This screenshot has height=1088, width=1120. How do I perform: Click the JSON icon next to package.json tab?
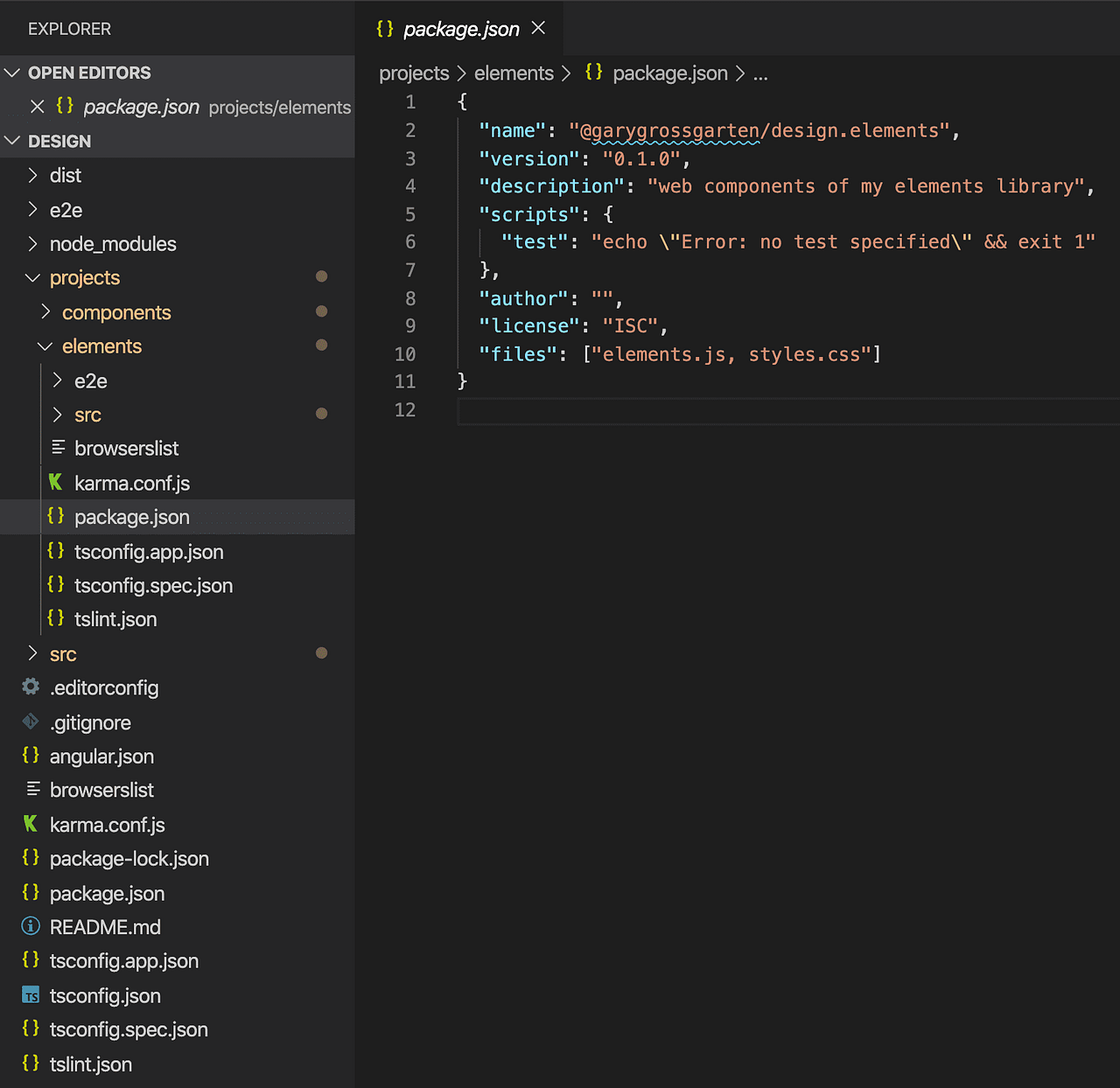pos(383,28)
